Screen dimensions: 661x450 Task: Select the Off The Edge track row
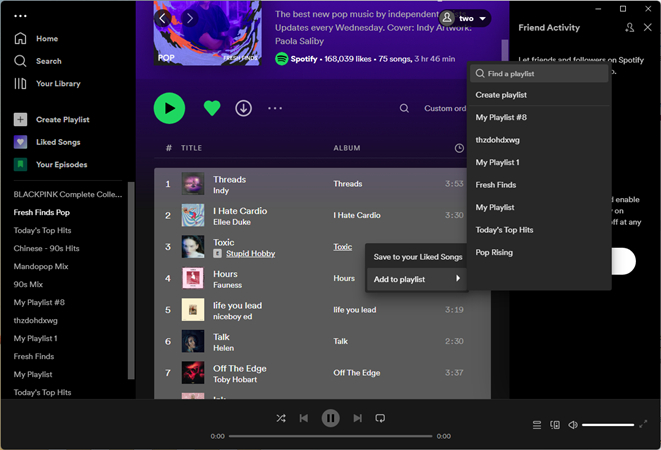322,373
